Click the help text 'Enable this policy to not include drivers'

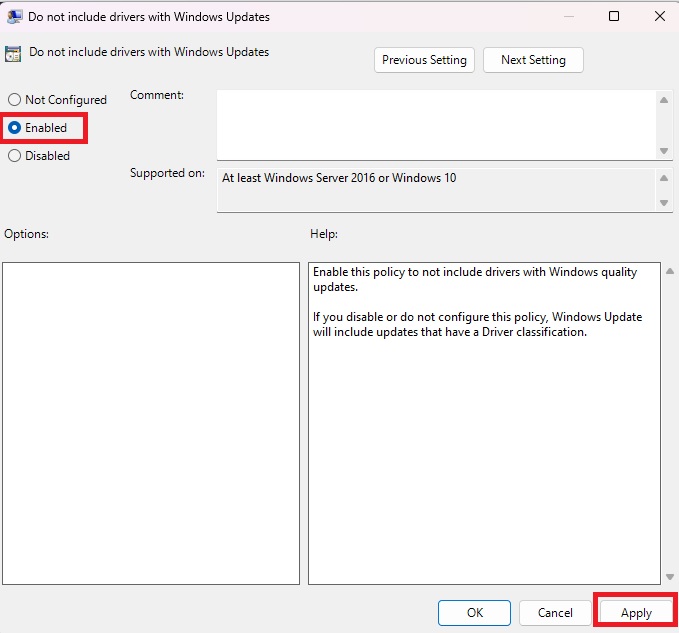(x=475, y=279)
